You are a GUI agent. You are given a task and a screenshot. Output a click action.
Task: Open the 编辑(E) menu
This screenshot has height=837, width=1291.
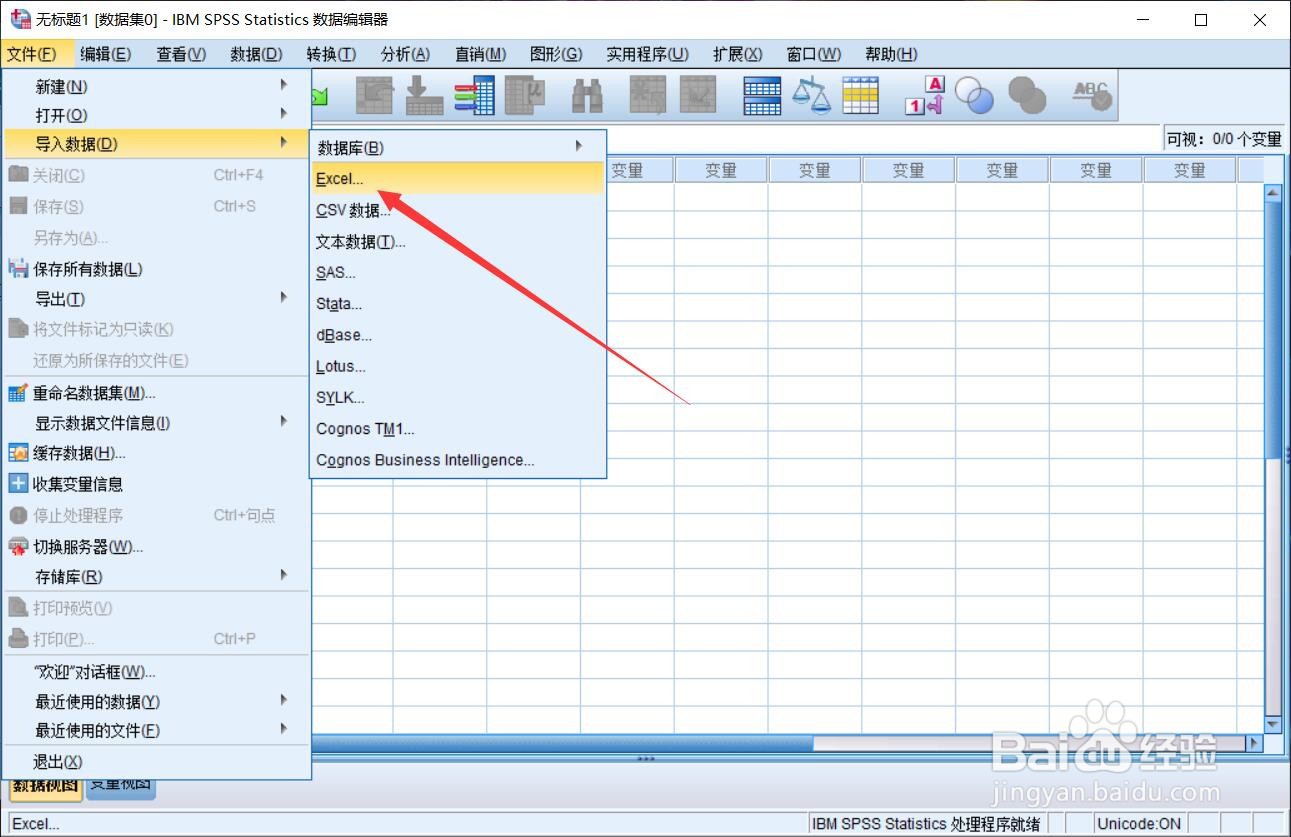[105, 54]
